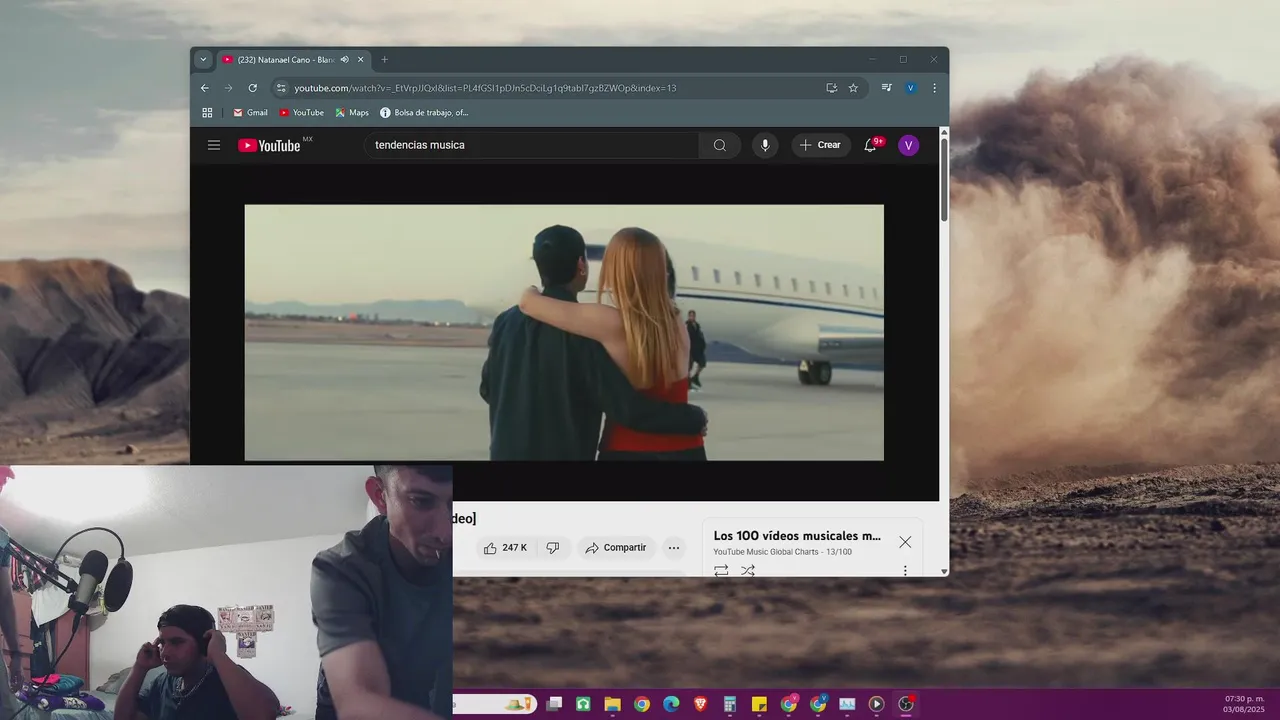Go back in Chrome browser

coord(205,88)
